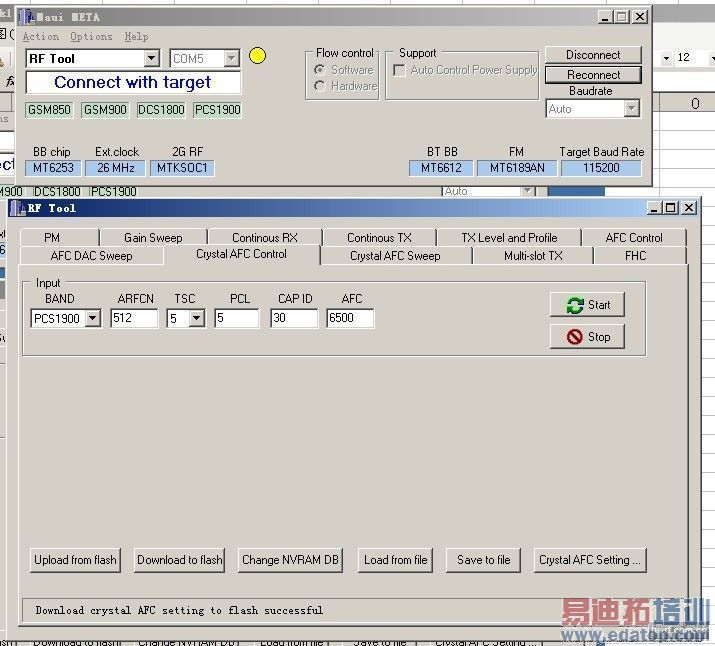This screenshot has height=646, width=715.
Task: Click the 115200 Target Baud Rate value
Action: (601, 168)
